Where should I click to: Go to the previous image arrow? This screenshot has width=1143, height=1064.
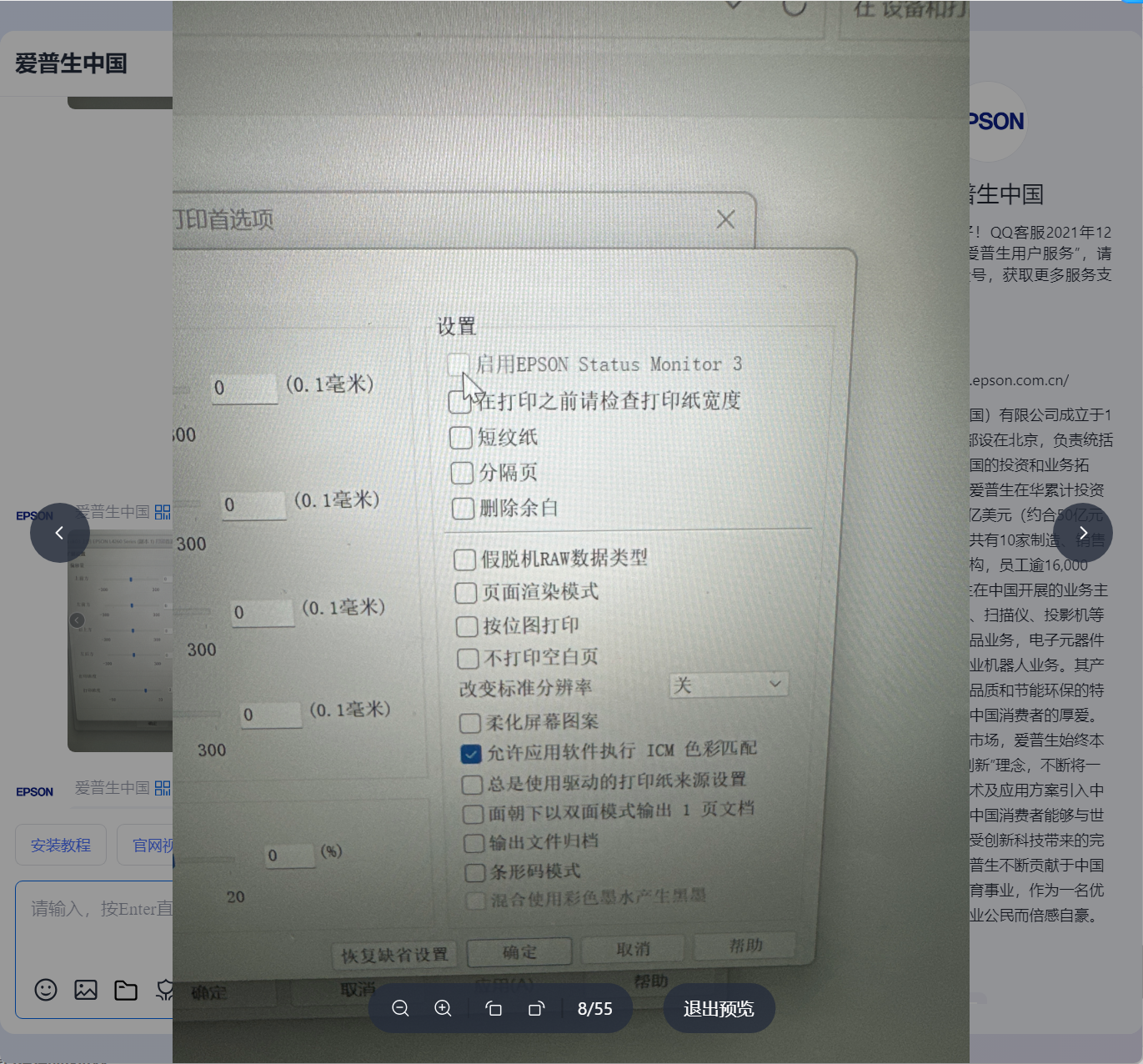point(59,533)
